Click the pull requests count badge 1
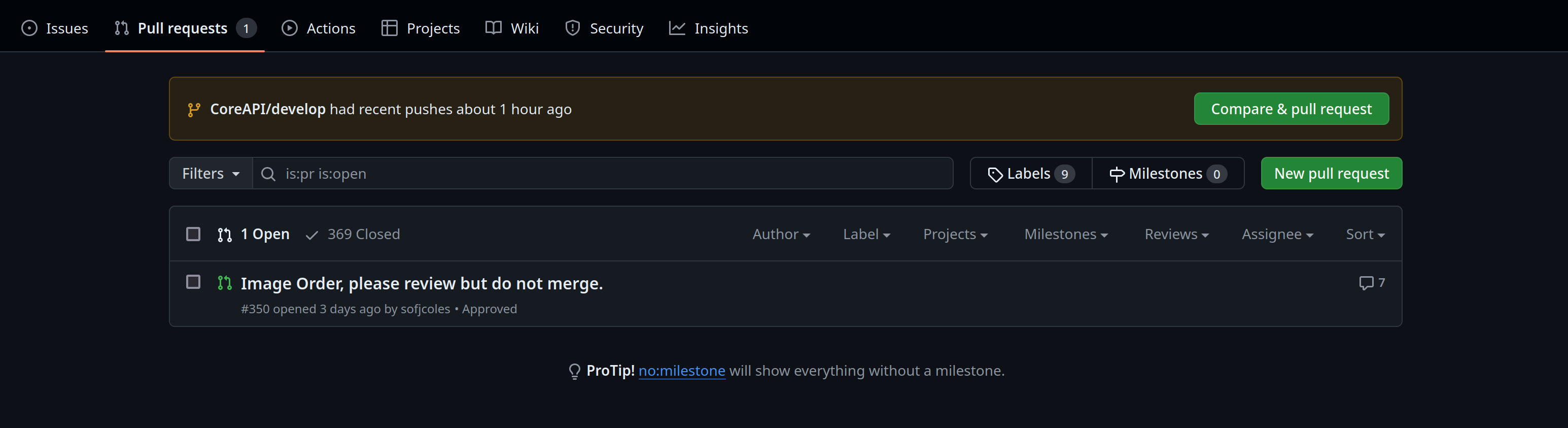 pos(246,28)
